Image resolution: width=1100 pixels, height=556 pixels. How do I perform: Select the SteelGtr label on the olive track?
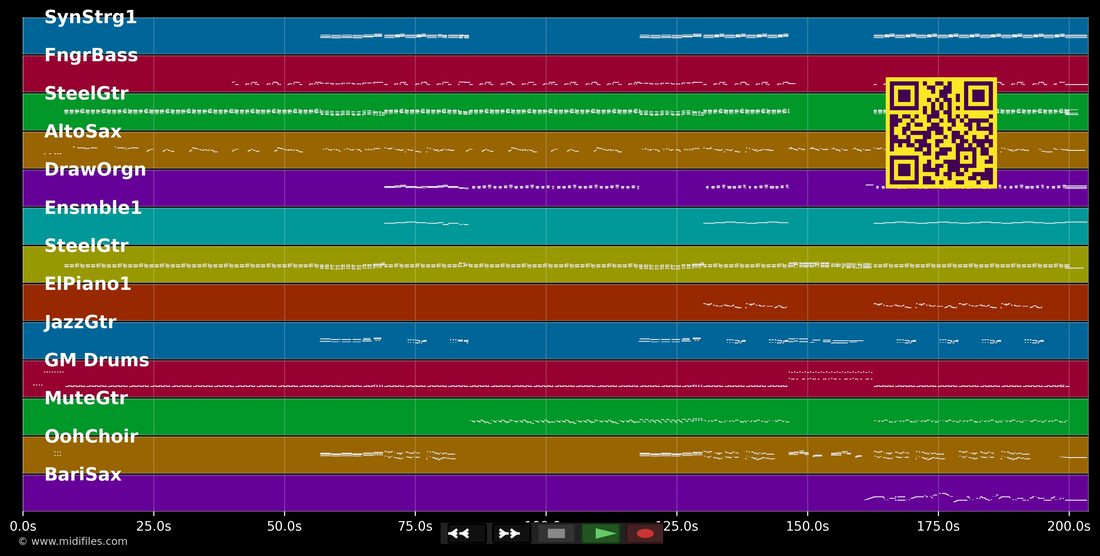pyautogui.click(x=86, y=245)
